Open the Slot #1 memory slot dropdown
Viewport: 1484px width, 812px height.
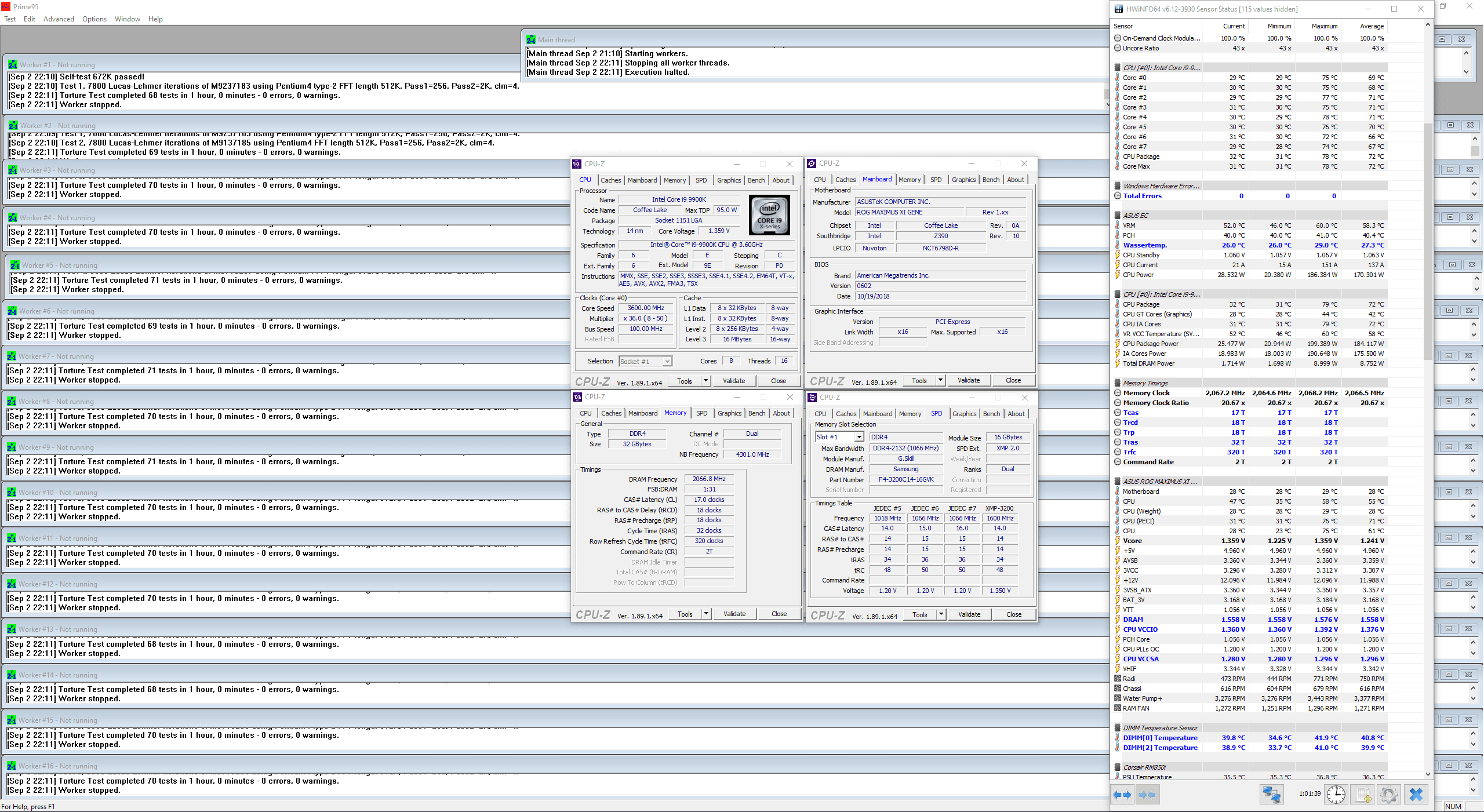[839, 437]
